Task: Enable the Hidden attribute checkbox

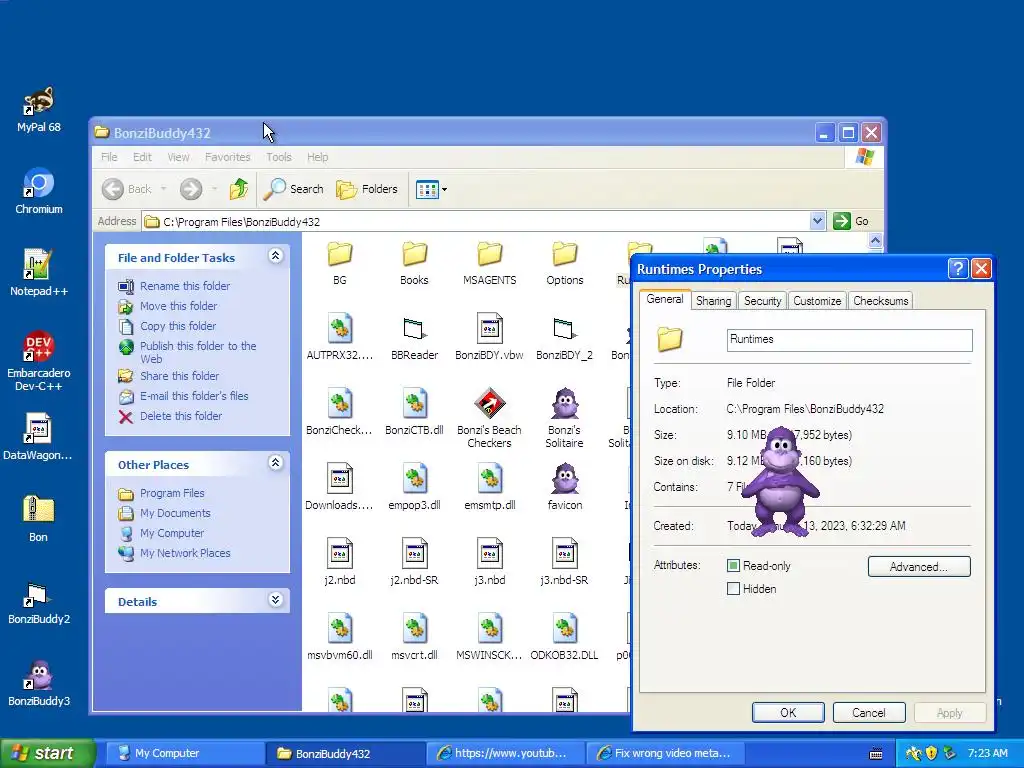Action: point(733,588)
